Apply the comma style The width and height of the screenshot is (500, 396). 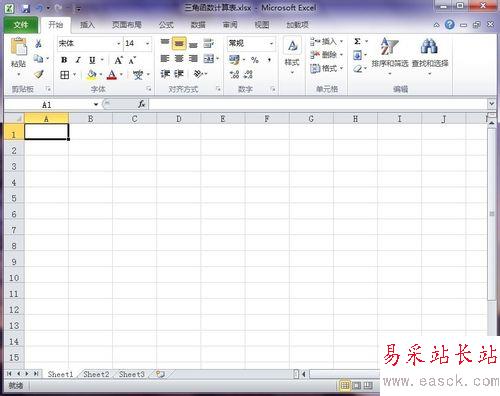tap(269, 60)
